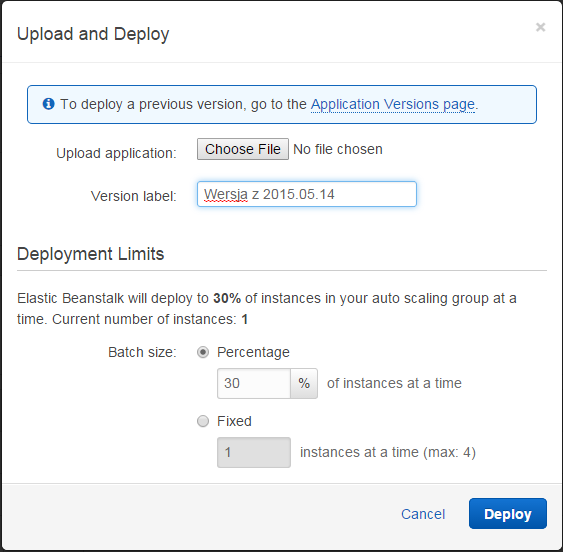Select the Percentage batch size option
563x552 pixels.
point(203,352)
